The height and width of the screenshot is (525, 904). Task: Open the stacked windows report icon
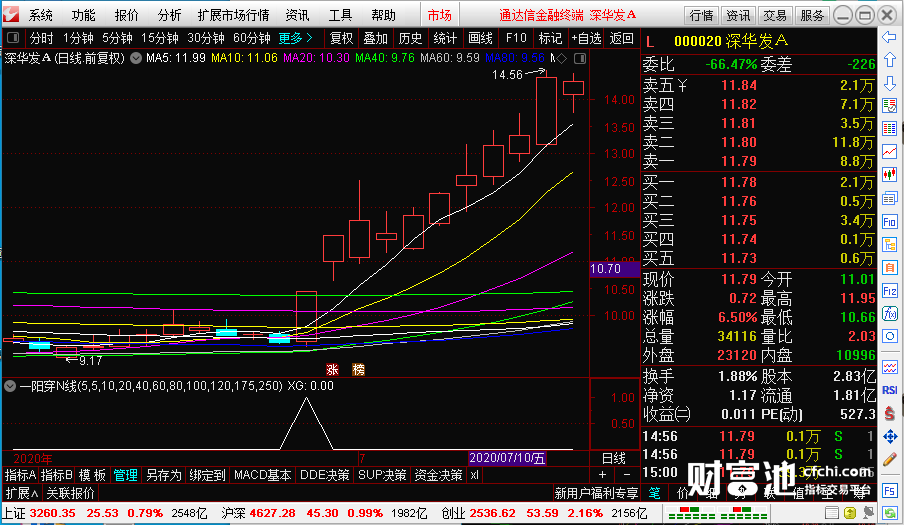click(x=889, y=198)
